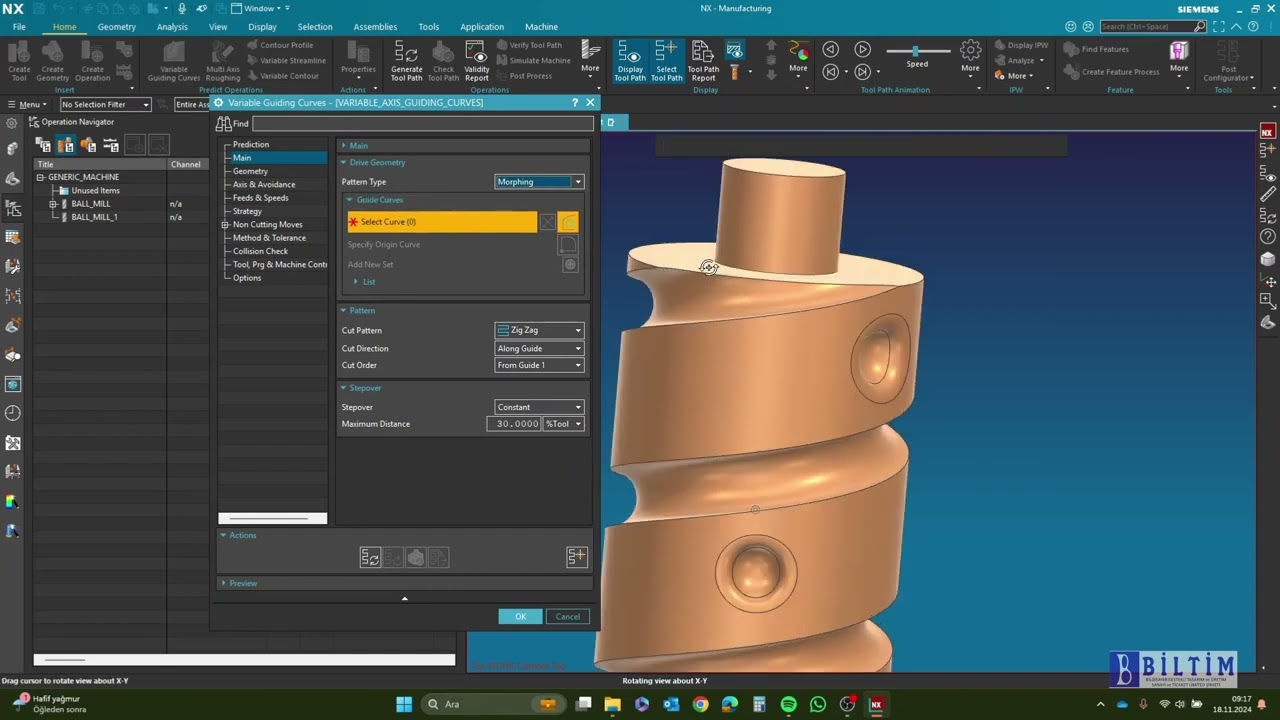
Task: Click the Create Geometry icon
Action: click(x=53, y=60)
